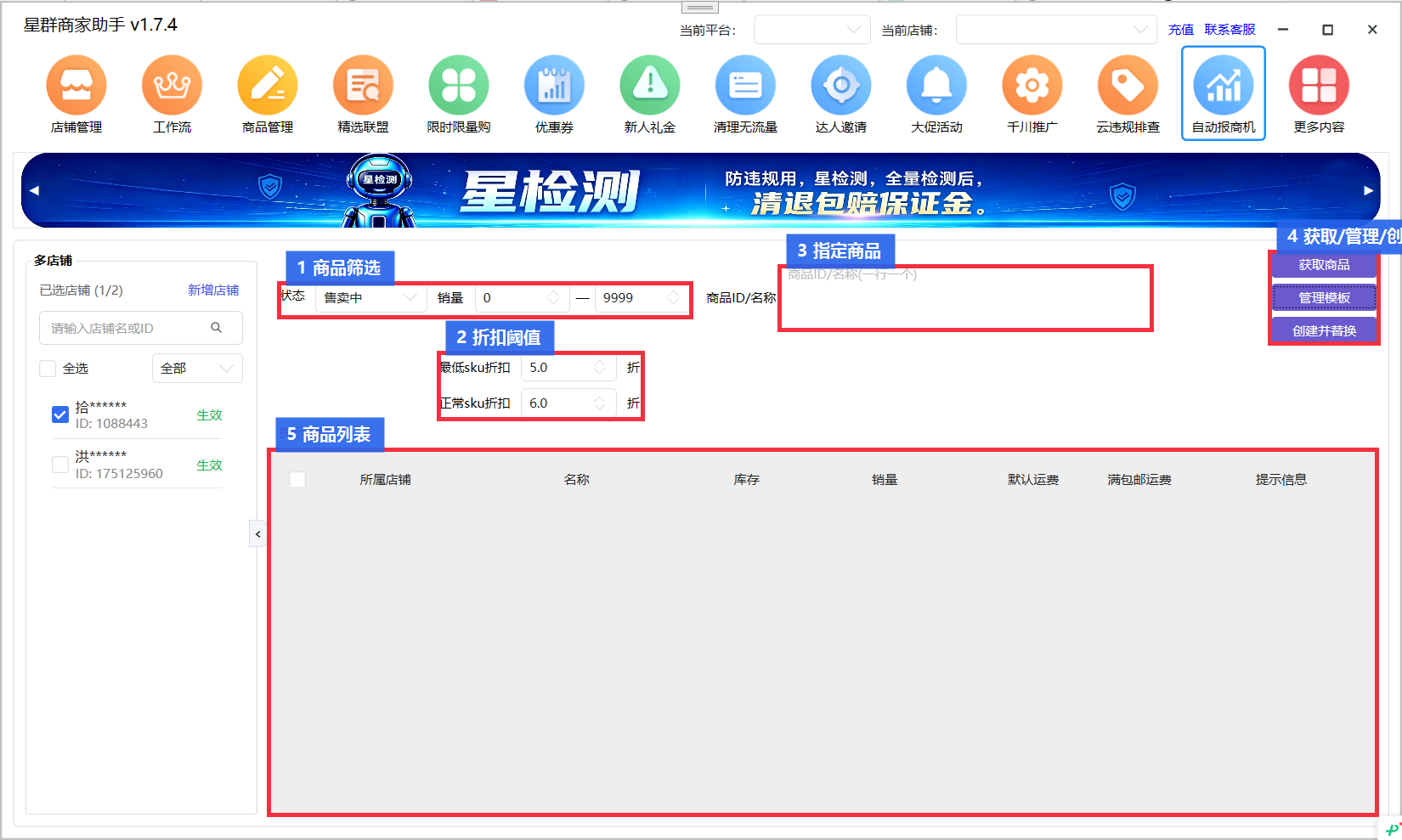This screenshot has height=840, width=1402.
Task: Go to the next banner with right arrow
Action: click(x=1369, y=190)
